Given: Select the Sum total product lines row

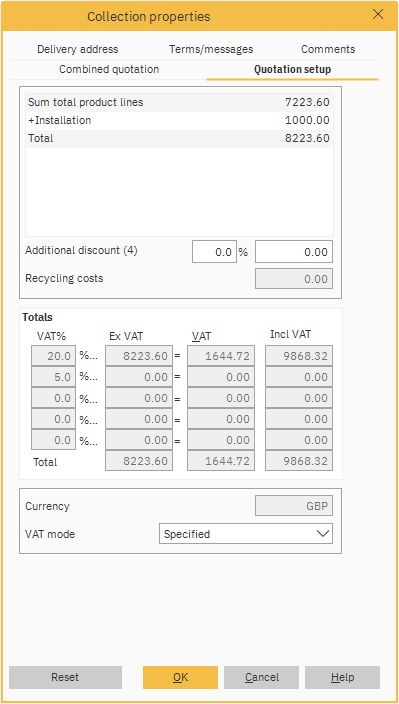Looking at the screenshot, I should (x=179, y=102).
